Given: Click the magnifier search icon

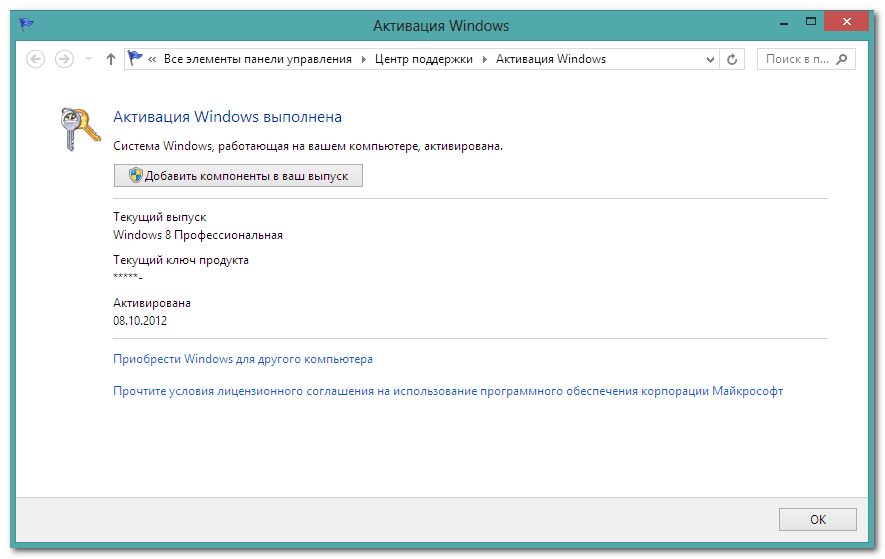Looking at the screenshot, I should (842, 59).
